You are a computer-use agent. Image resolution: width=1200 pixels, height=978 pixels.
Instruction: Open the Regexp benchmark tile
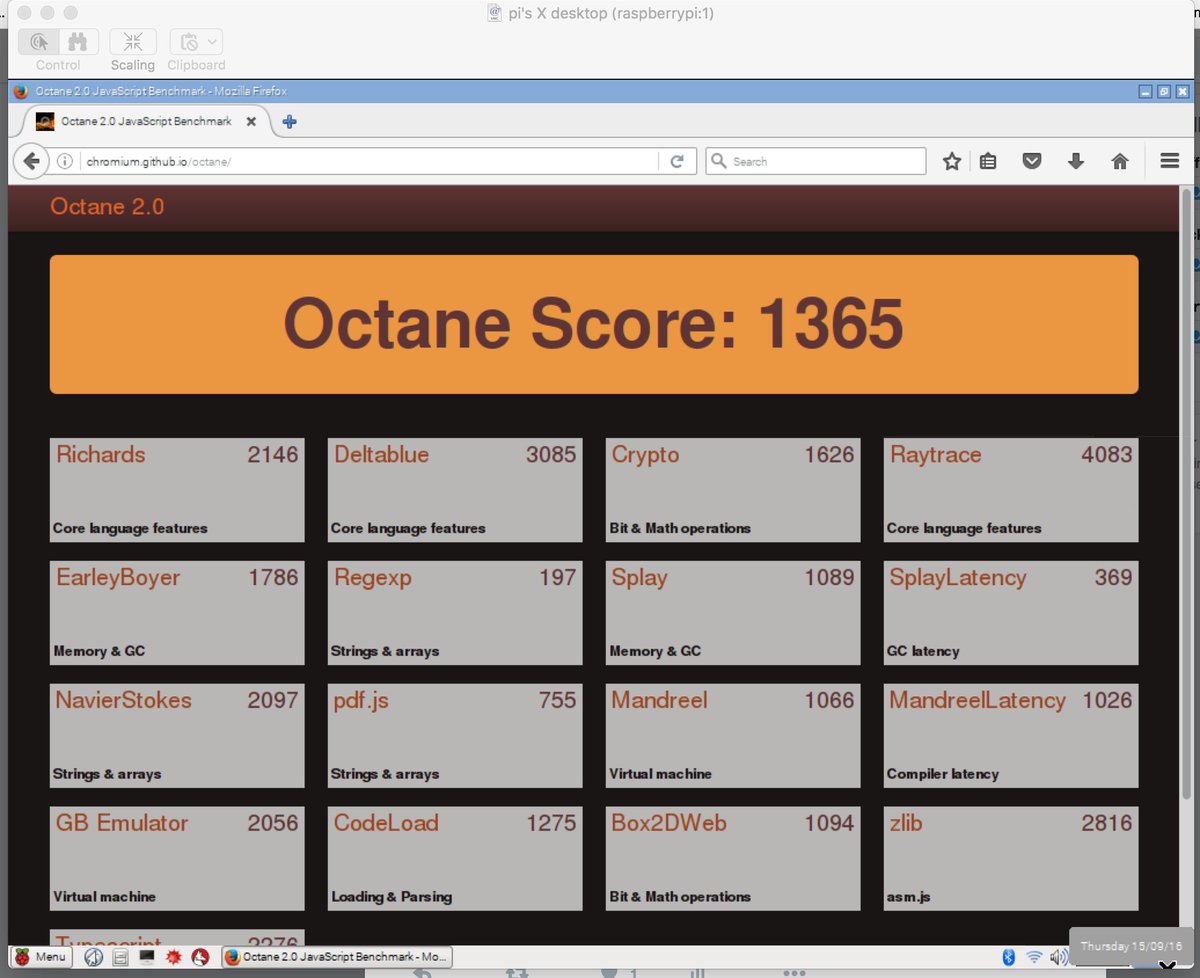(455, 612)
